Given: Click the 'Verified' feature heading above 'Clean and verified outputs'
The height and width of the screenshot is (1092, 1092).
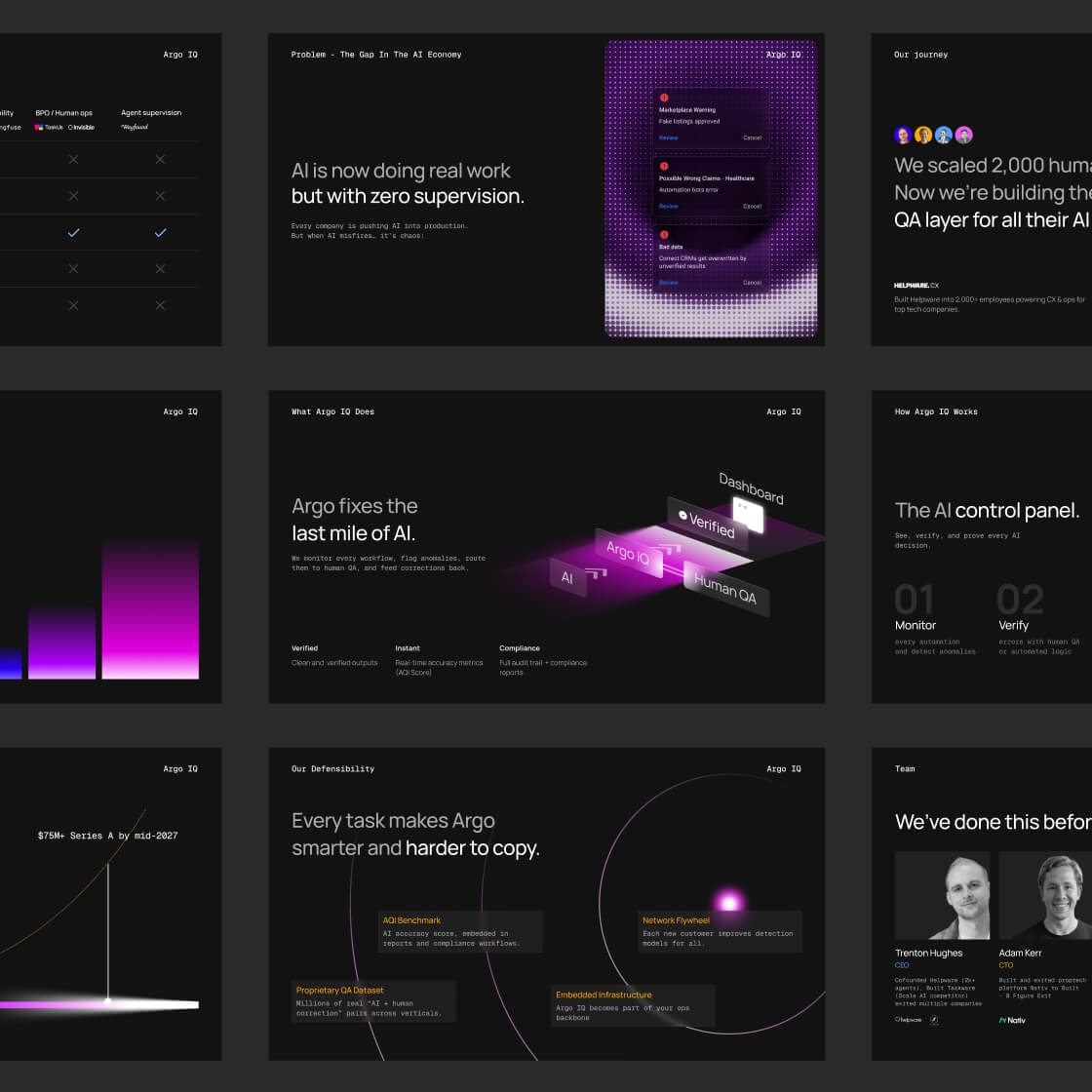Looking at the screenshot, I should click(x=304, y=648).
